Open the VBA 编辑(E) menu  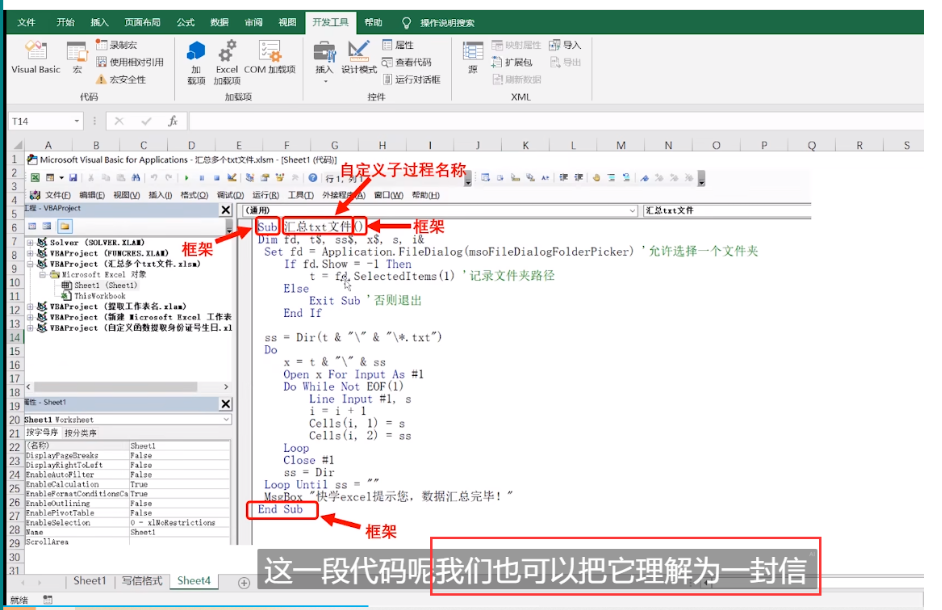pyautogui.click(x=92, y=195)
